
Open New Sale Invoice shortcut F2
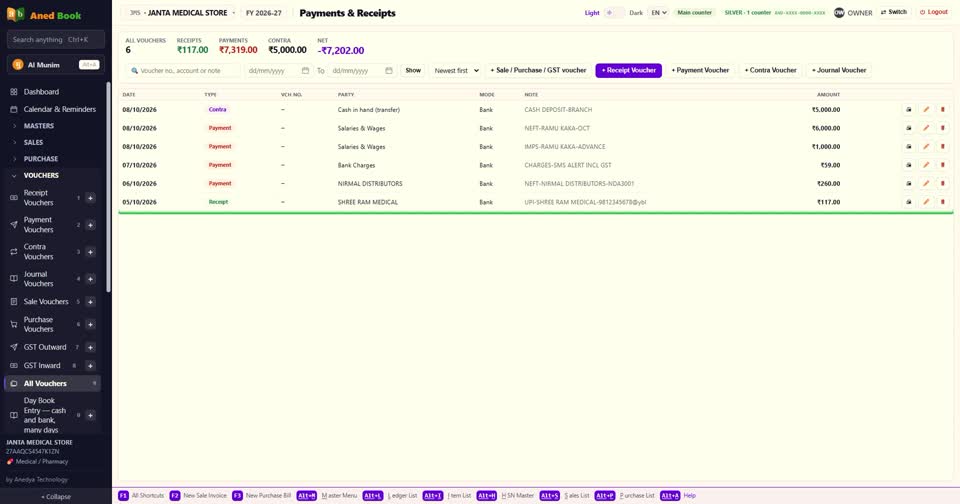[198, 495]
